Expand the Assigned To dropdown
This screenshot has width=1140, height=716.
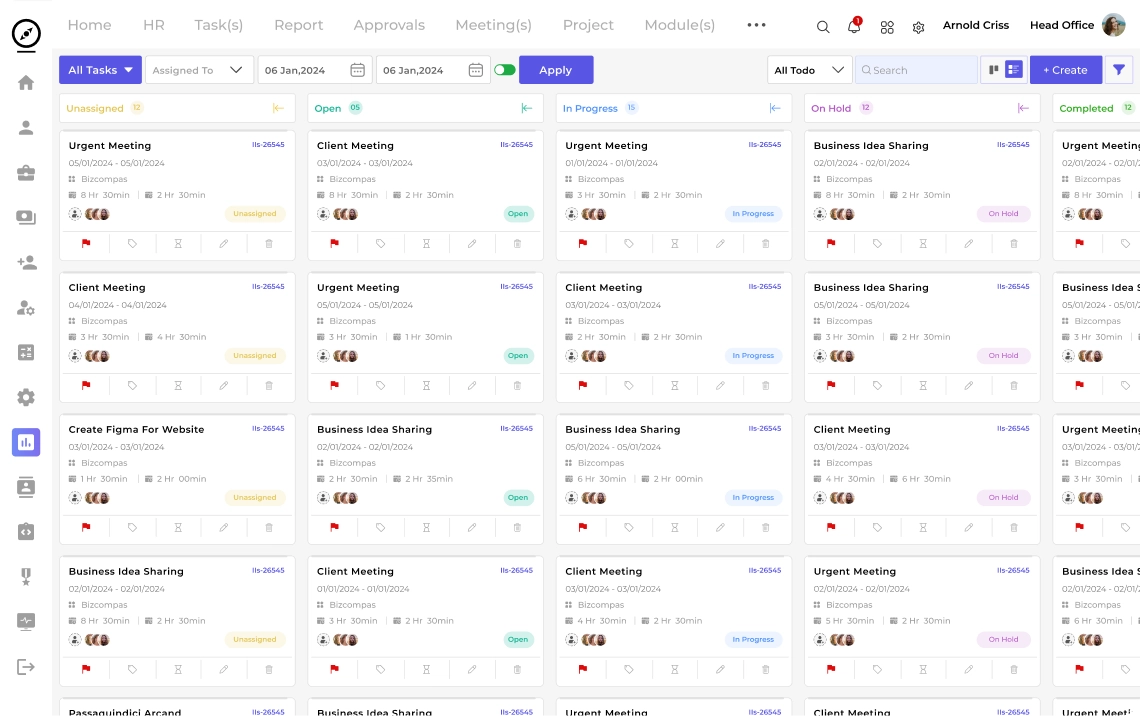(198, 70)
